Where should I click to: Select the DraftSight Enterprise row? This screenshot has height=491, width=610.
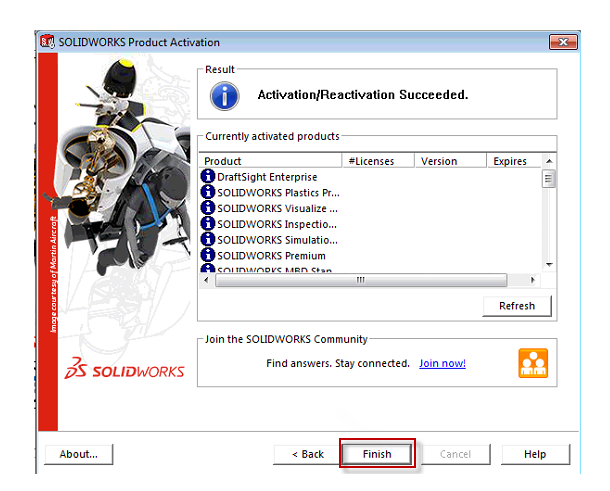pos(370,177)
